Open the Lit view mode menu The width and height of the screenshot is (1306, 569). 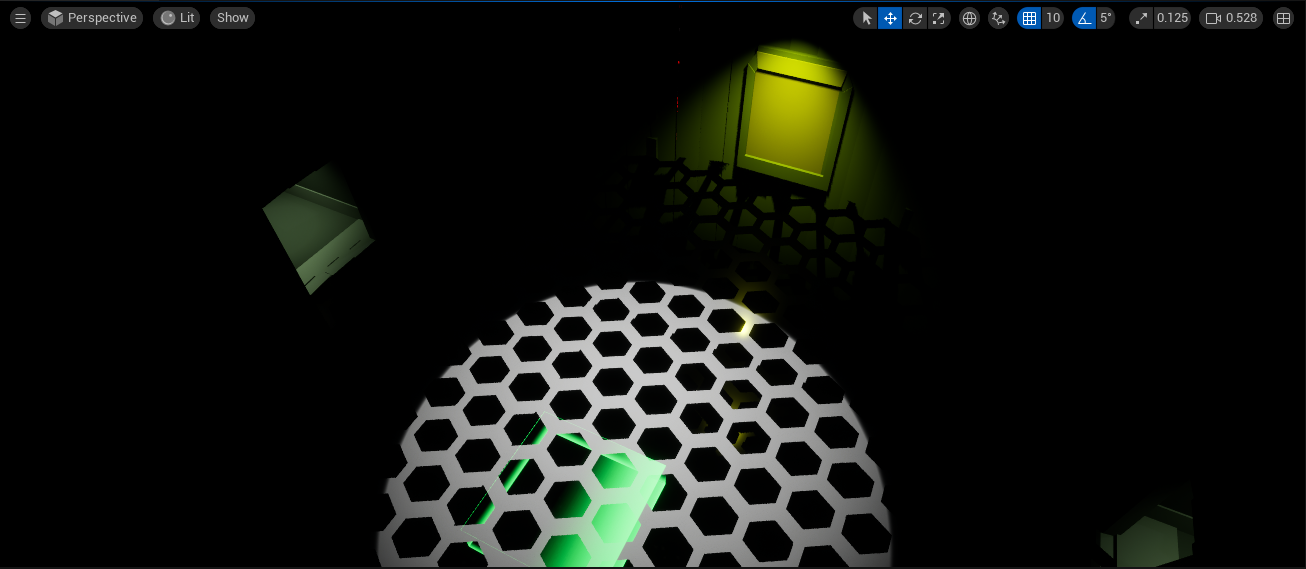tap(176, 18)
